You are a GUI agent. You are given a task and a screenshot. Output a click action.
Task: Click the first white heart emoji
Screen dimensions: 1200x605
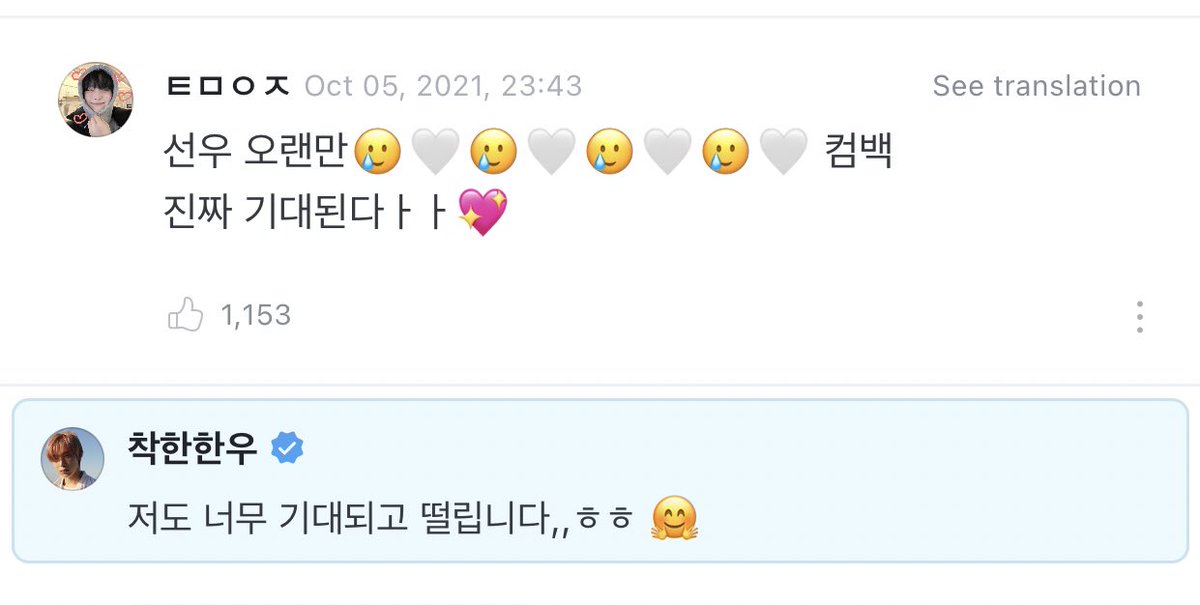pos(435,153)
